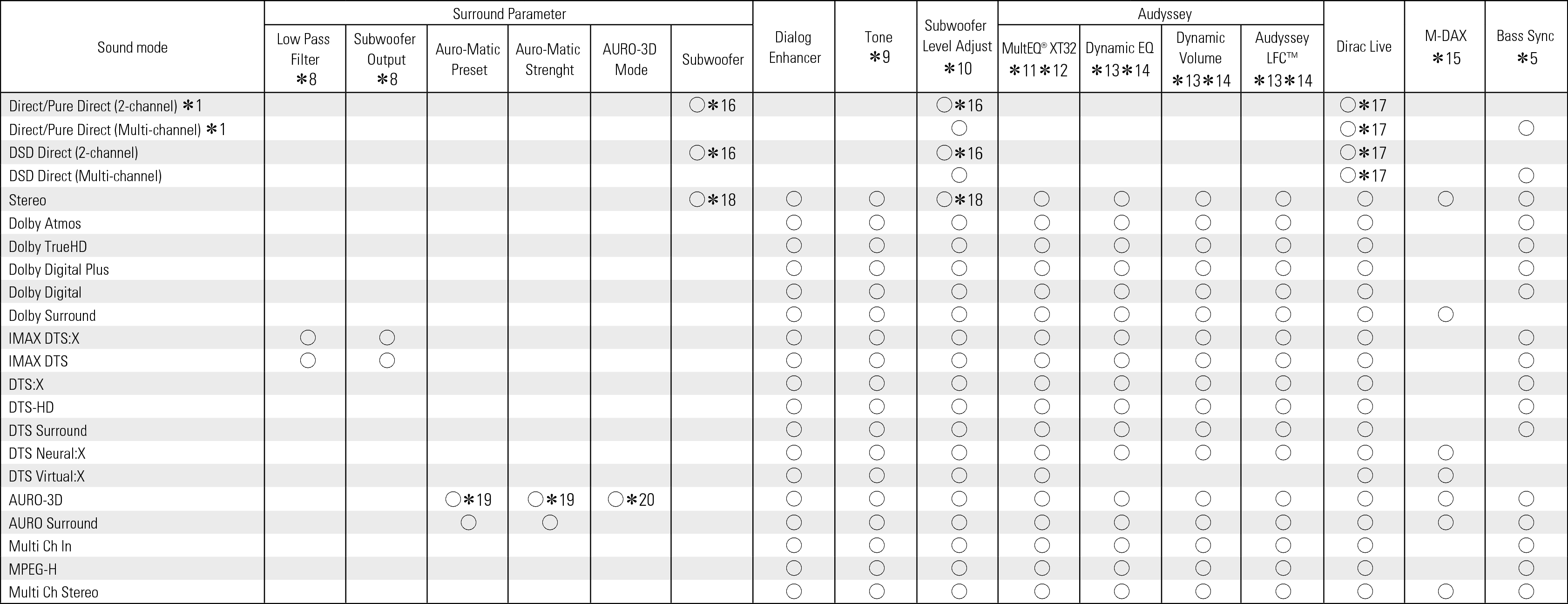Click the Dirac Live column header
Screen dimensions: 1568x604
coord(1364,47)
